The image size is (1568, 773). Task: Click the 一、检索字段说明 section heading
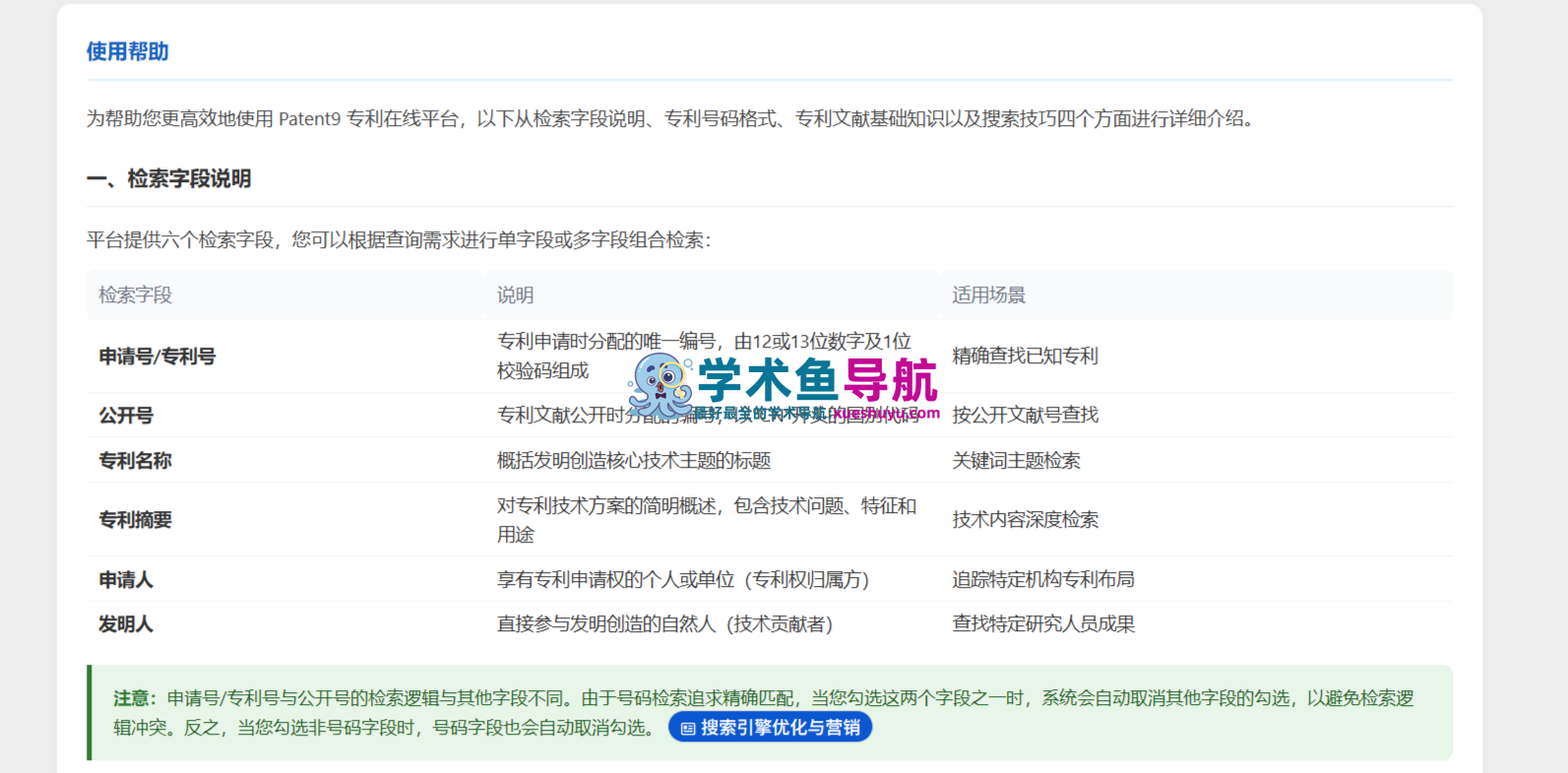(168, 178)
